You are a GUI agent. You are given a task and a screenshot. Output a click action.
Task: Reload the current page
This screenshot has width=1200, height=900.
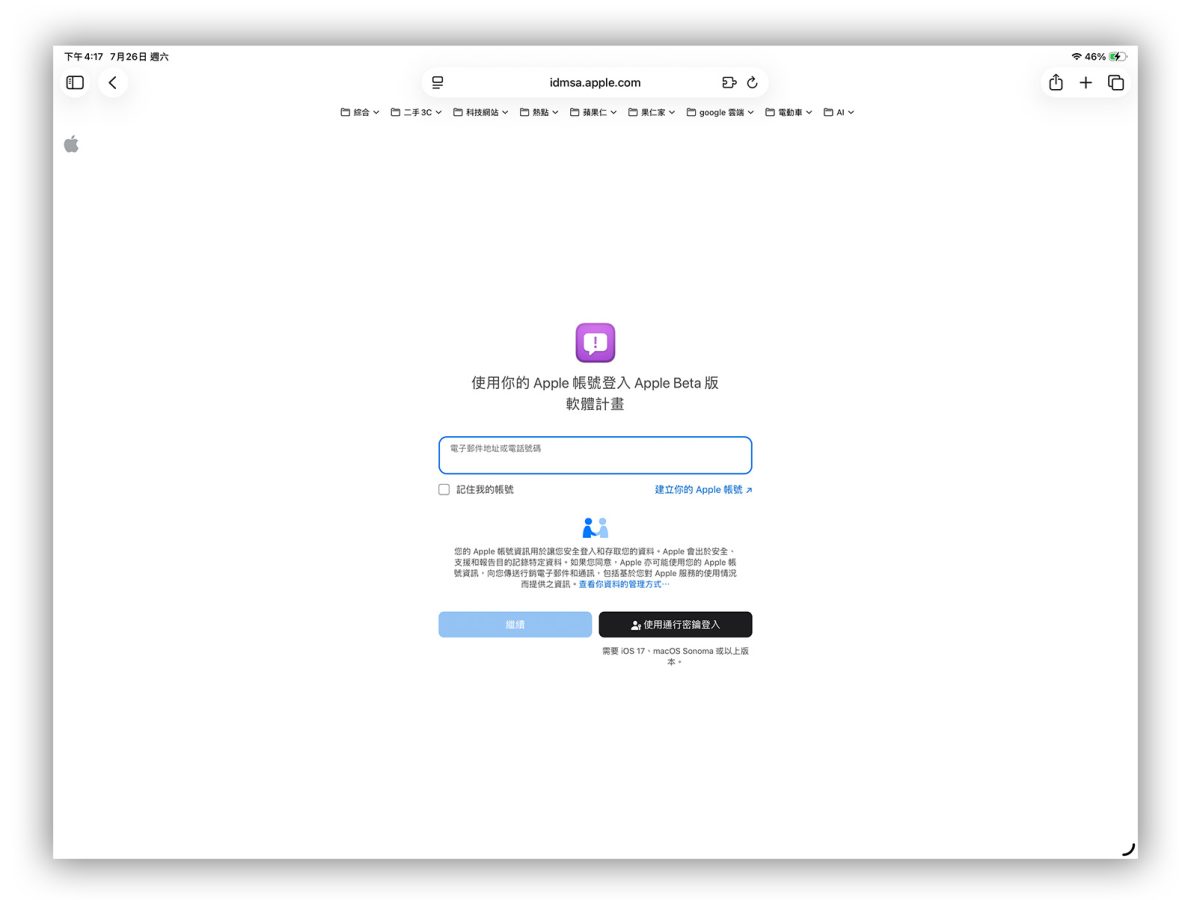click(752, 83)
